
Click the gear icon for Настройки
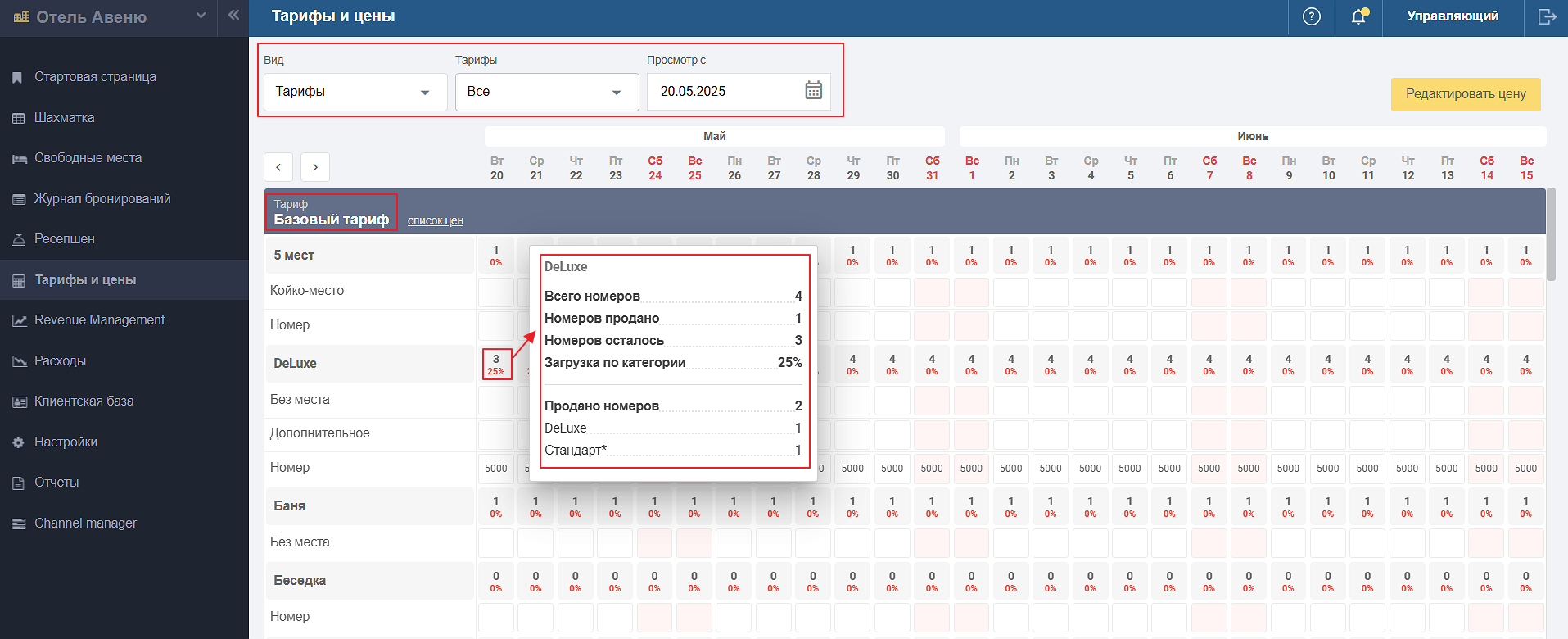[18, 442]
